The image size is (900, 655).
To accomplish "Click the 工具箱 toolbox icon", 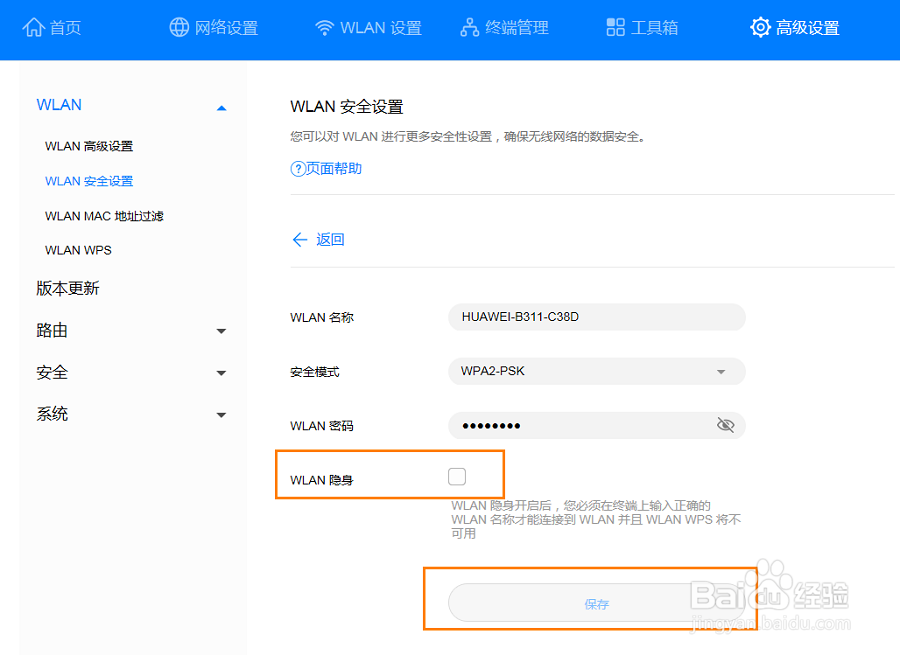I will click(x=614, y=27).
